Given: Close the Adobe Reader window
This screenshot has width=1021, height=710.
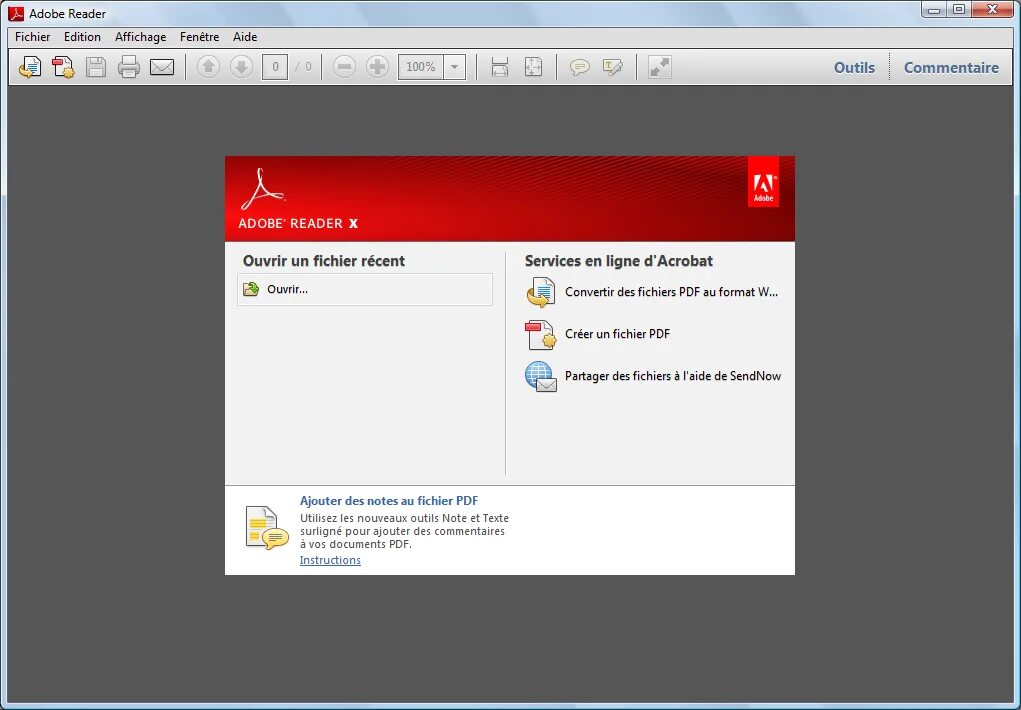Looking at the screenshot, I should (x=992, y=9).
